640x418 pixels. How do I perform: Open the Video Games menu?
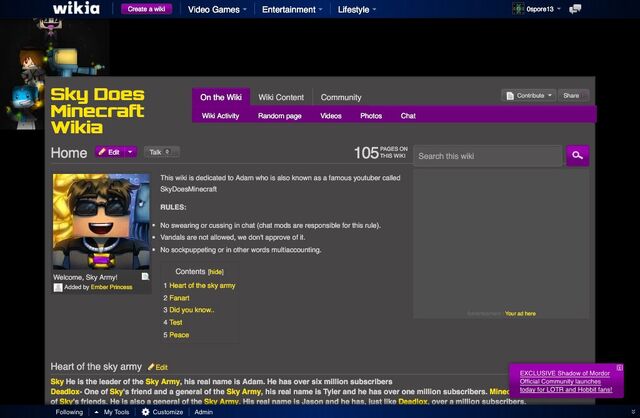[x=217, y=9]
